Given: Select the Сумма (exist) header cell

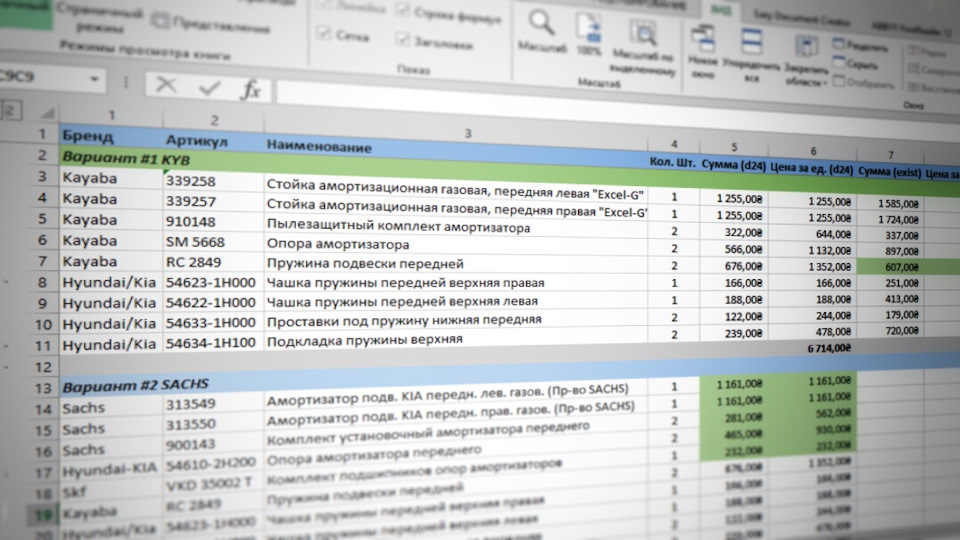Looking at the screenshot, I should point(890,172).
